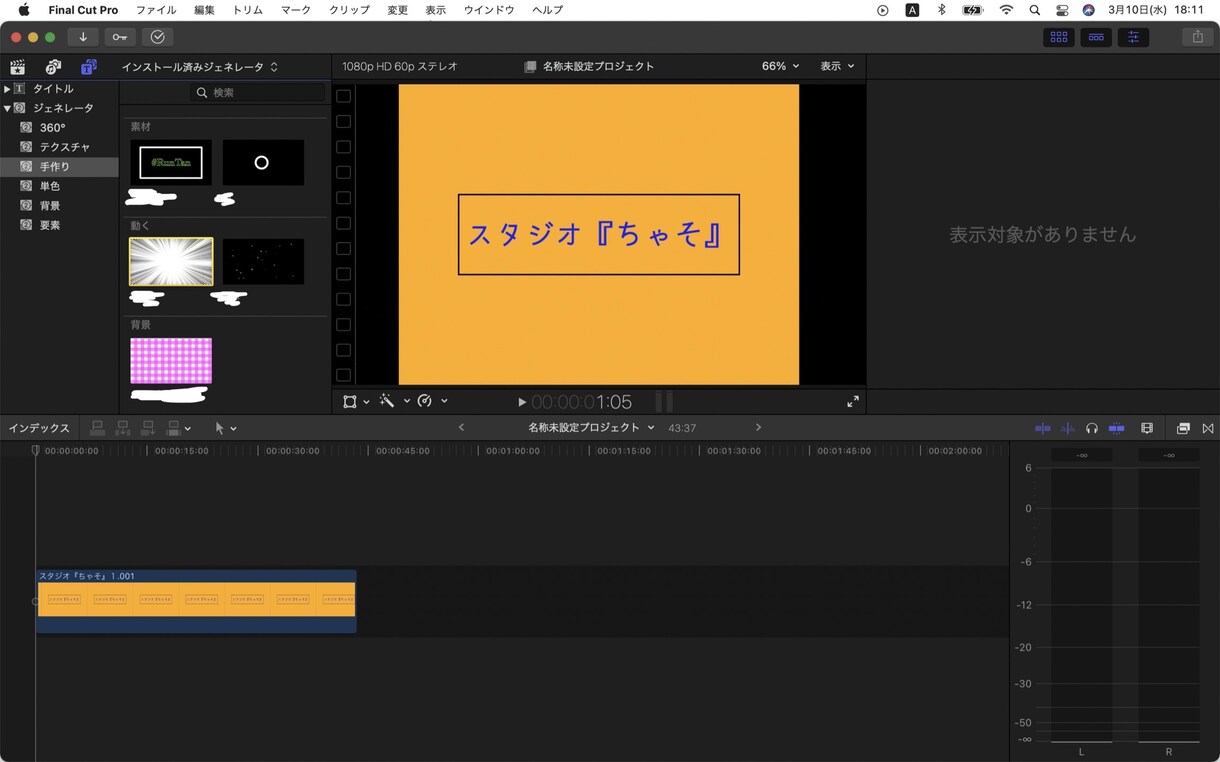
Task: Show the titles and generators sidebar icon
Action: [89, 67]
